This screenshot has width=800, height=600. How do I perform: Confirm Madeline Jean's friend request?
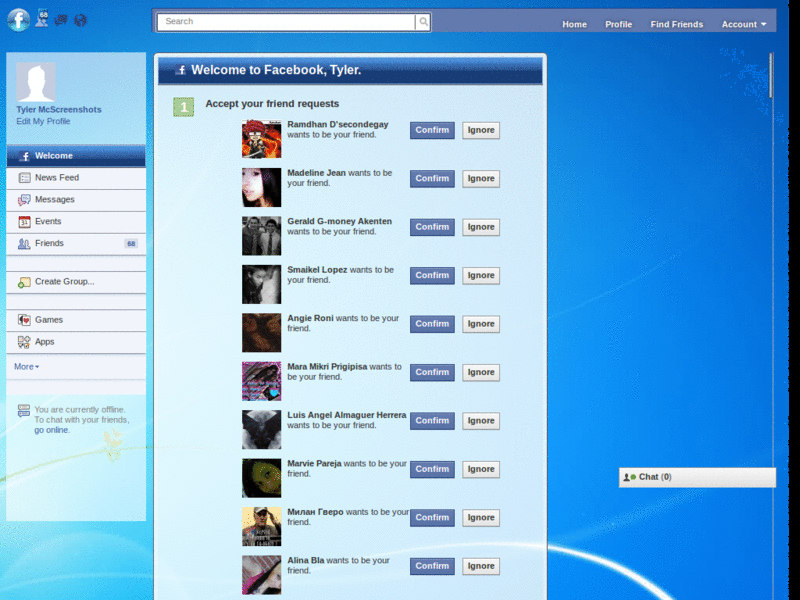[x=431, y=178]
